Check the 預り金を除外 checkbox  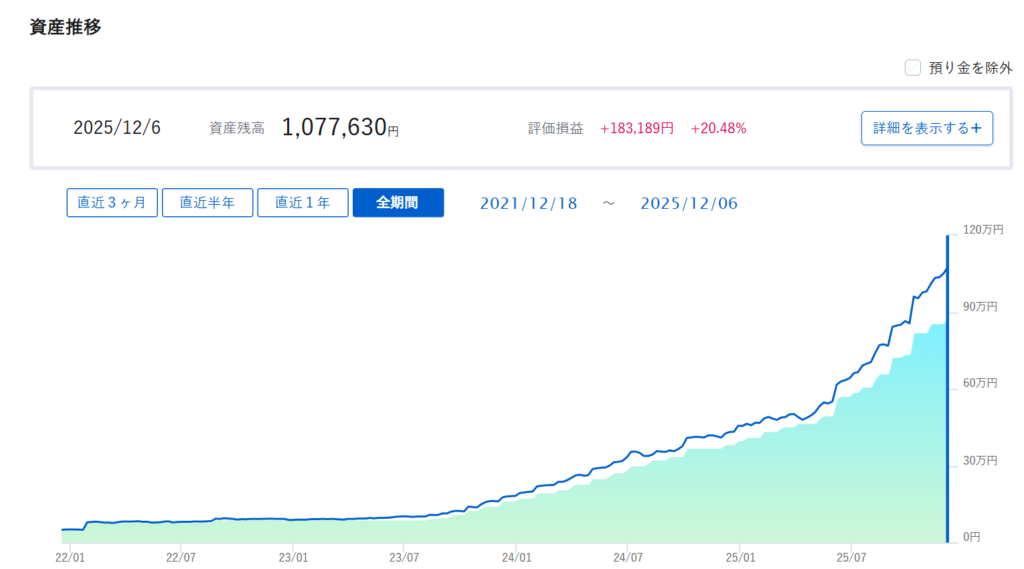(x=912, y=68)
